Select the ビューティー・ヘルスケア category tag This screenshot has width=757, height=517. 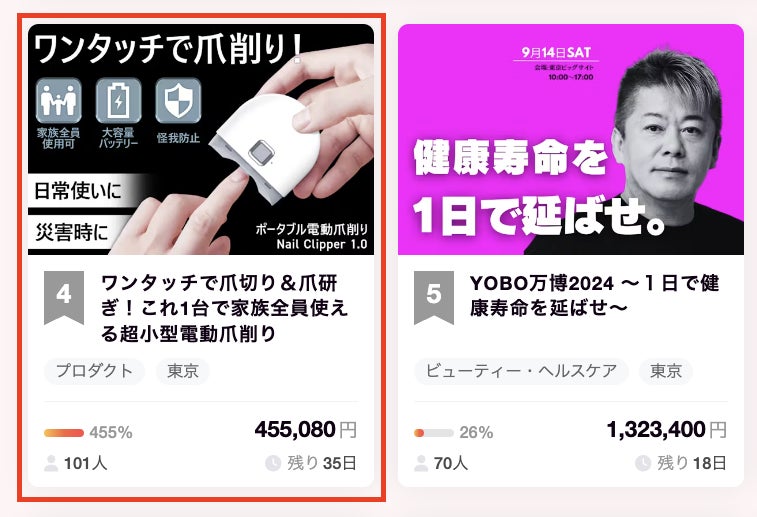click(521, 371)
